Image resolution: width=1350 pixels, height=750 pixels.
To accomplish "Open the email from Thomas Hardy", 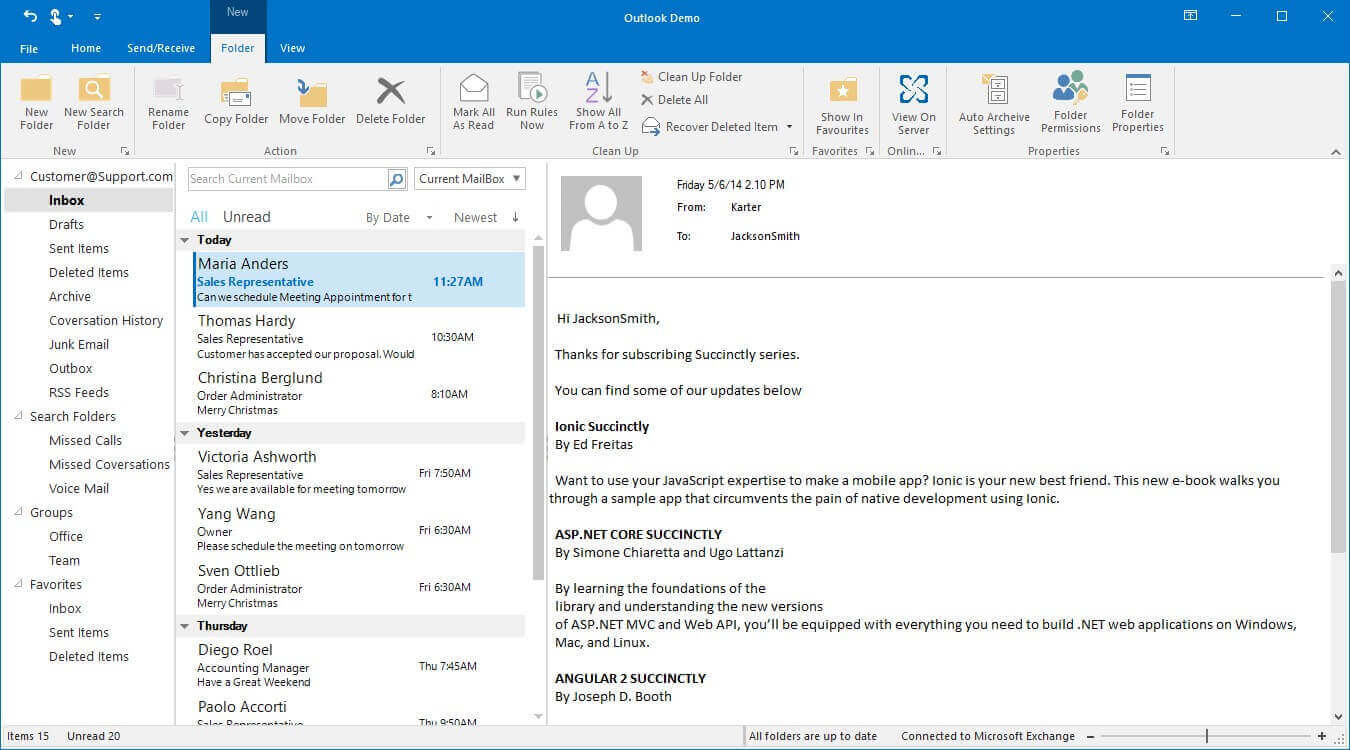I will (359, 337).
